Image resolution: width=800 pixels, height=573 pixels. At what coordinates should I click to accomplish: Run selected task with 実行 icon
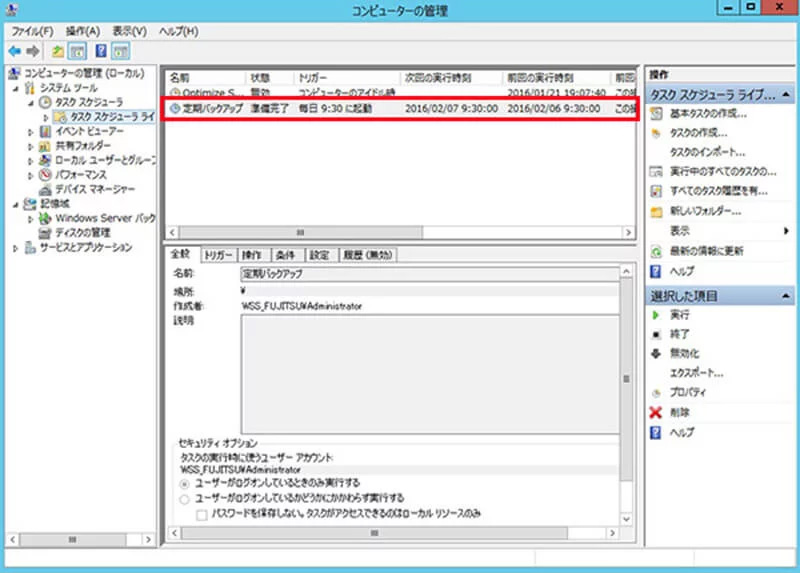[x=655, y=315]
